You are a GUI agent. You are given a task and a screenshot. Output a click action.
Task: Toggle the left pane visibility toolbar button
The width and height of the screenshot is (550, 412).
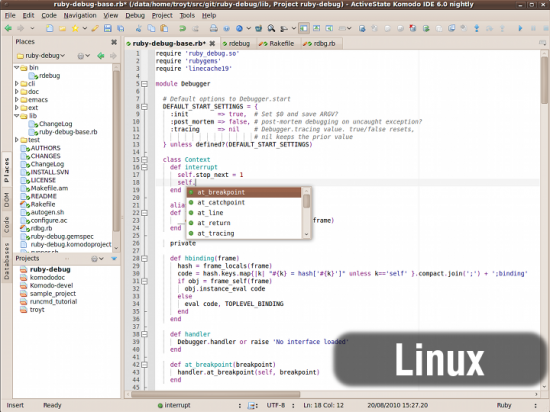pos(304,28)
